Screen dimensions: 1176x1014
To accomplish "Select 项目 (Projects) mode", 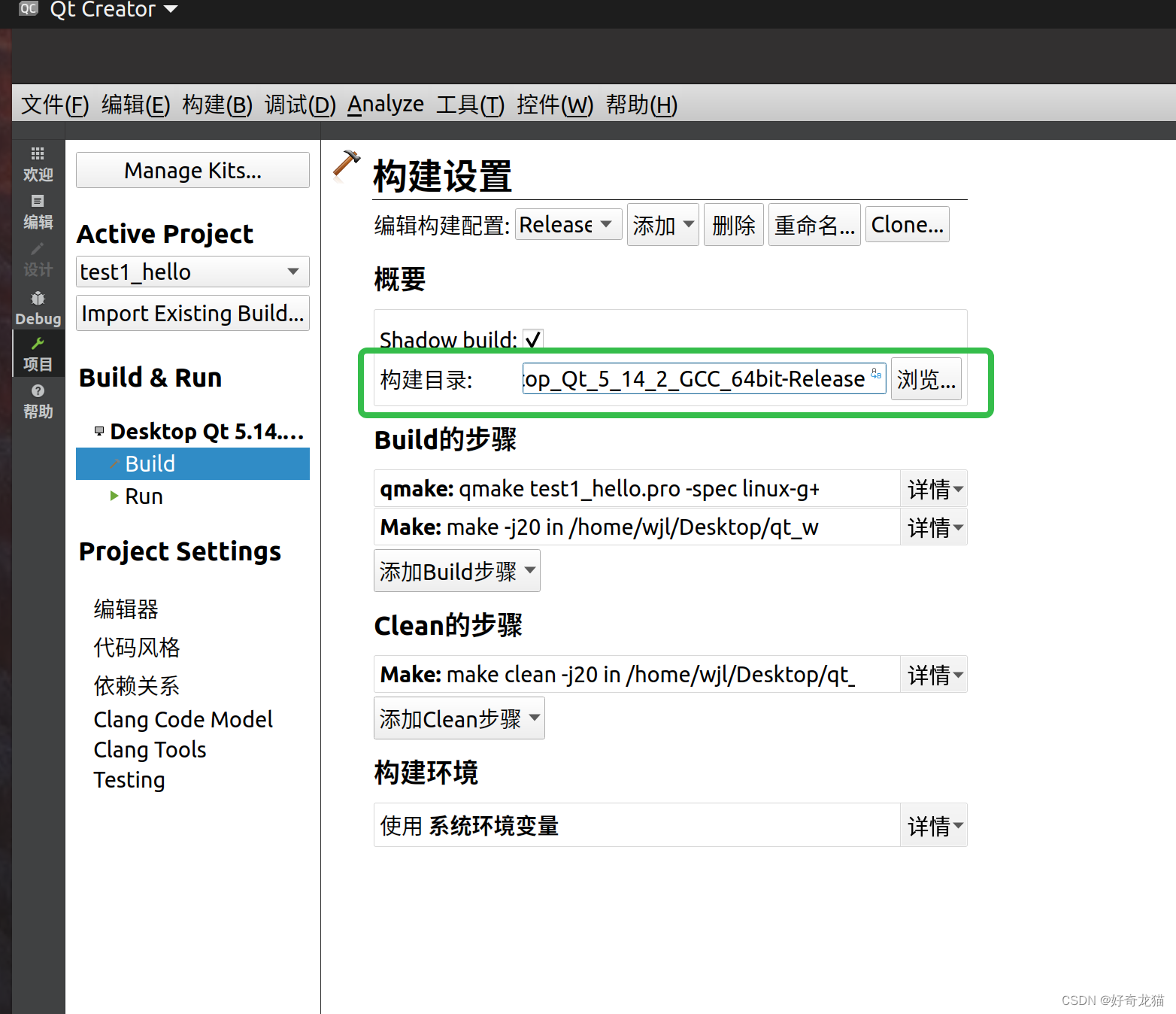I will click(x=38, y=354).
